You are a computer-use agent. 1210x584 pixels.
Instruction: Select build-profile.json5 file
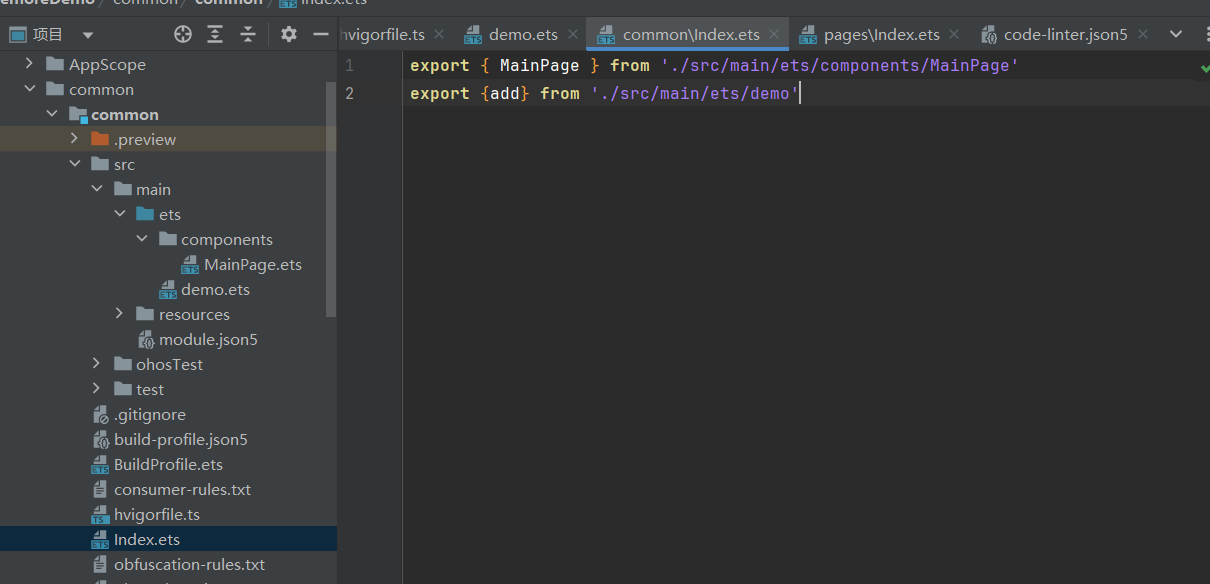click(x=180, y=440)
